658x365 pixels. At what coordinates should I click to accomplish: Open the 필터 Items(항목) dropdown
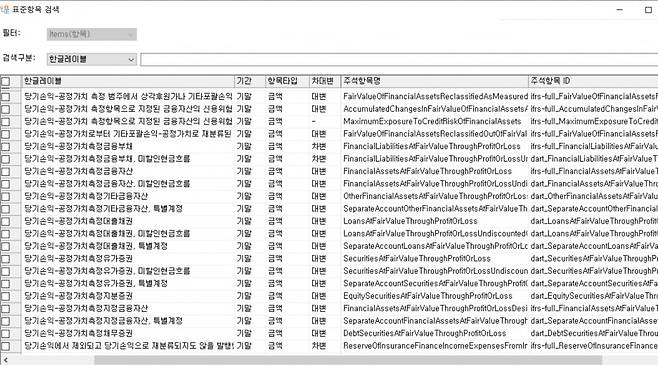91,34
